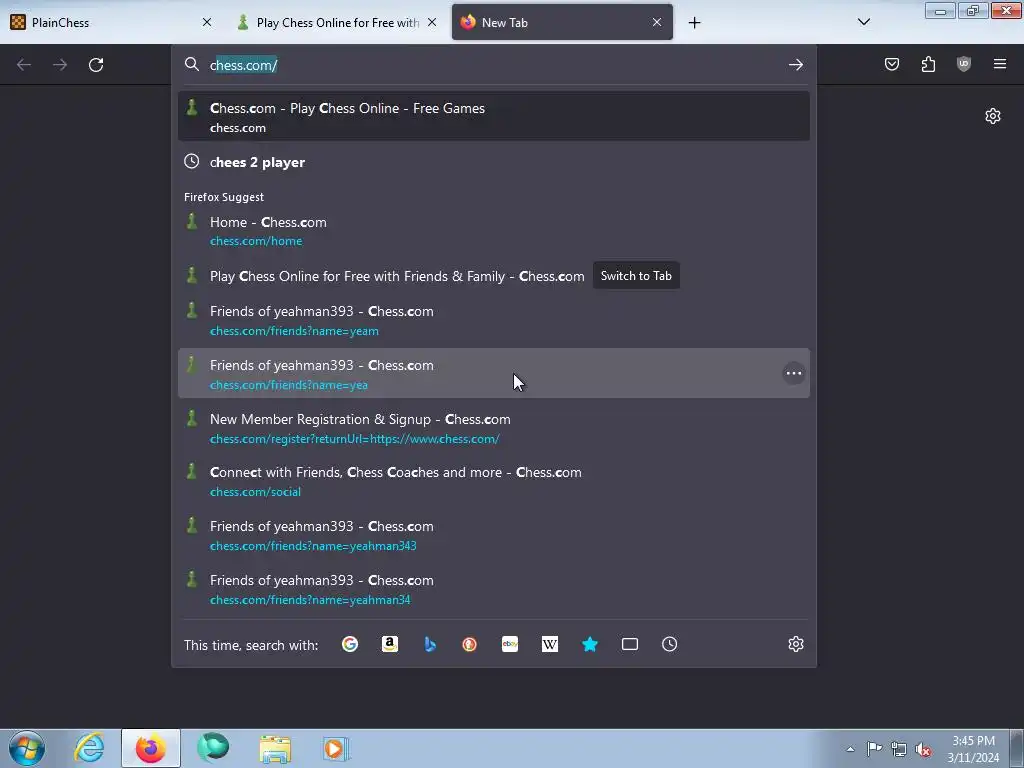Image resolution: width=1024 pixels, height=768 pixels.
Task: Reload the page with refresh icon
Action: (x=96, y=65)
